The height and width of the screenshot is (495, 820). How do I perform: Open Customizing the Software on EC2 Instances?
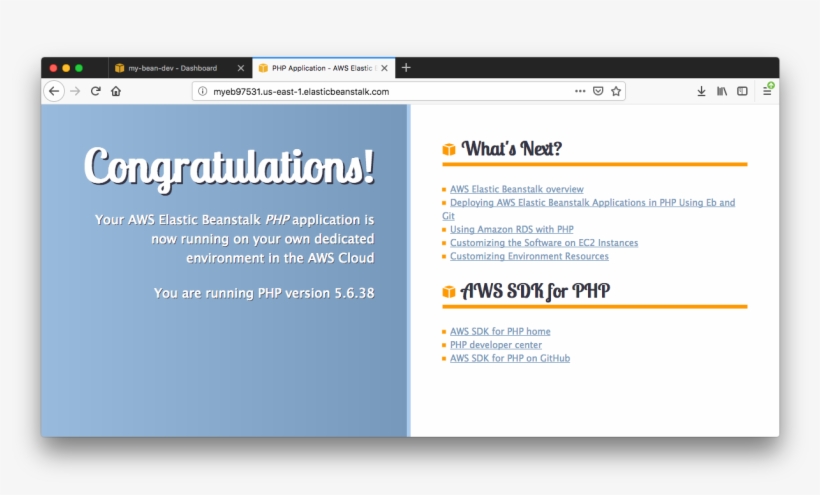(x=544, y=243)
